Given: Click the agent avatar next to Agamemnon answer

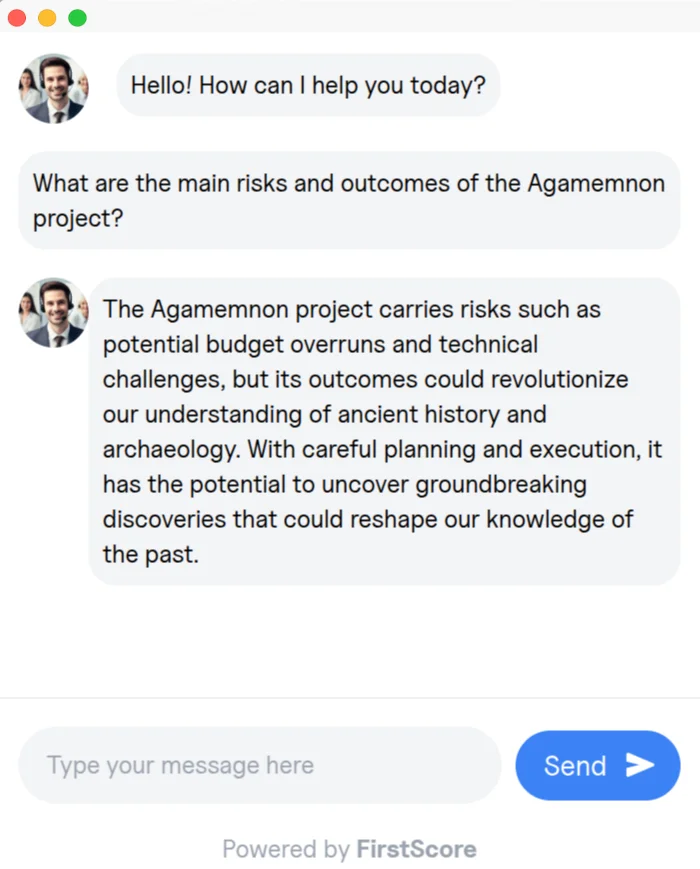Looking at the screenshot, I should [x=54, y=312].
